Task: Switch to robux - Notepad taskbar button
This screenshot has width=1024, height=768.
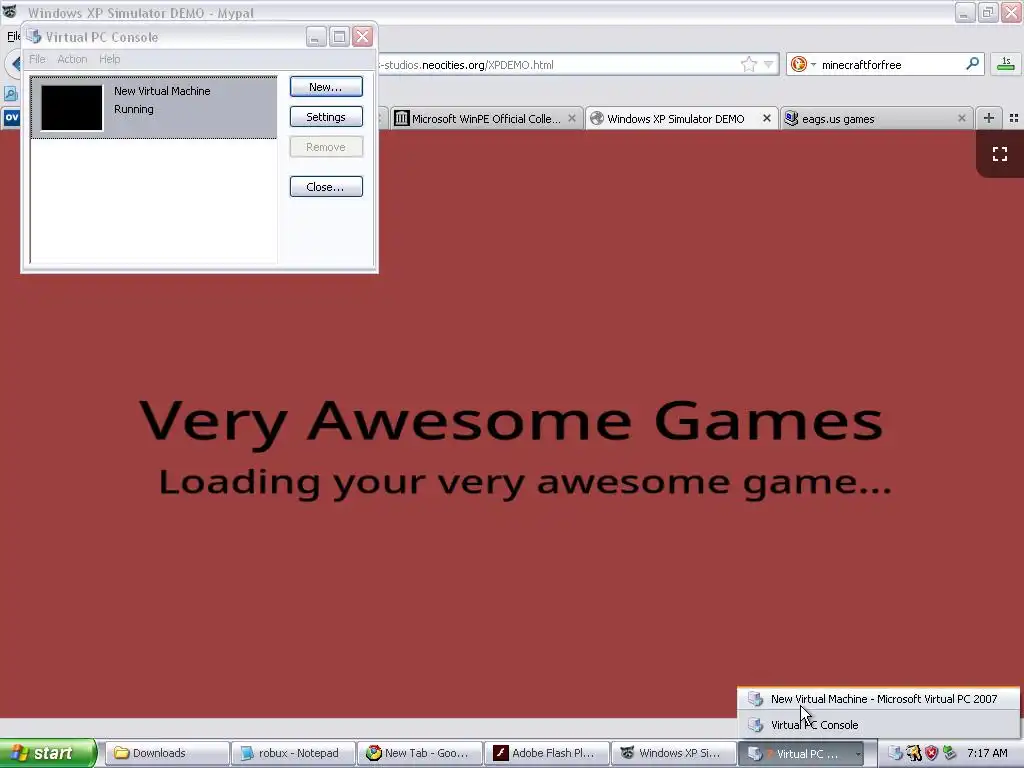Action: [x=294, y=753]
